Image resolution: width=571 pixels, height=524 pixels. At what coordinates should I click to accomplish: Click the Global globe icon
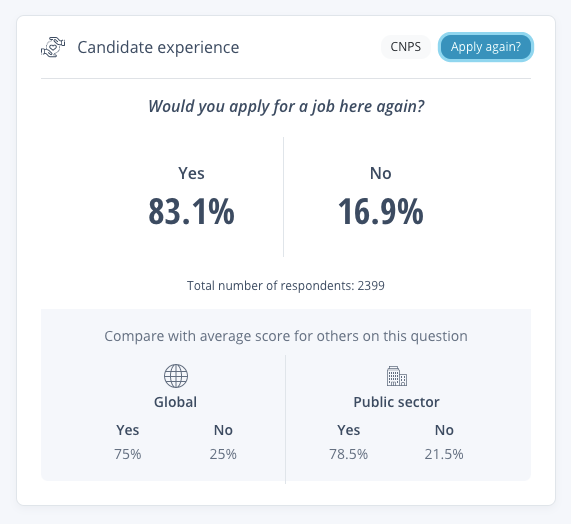pyautogui.click(x=176, y=376)
